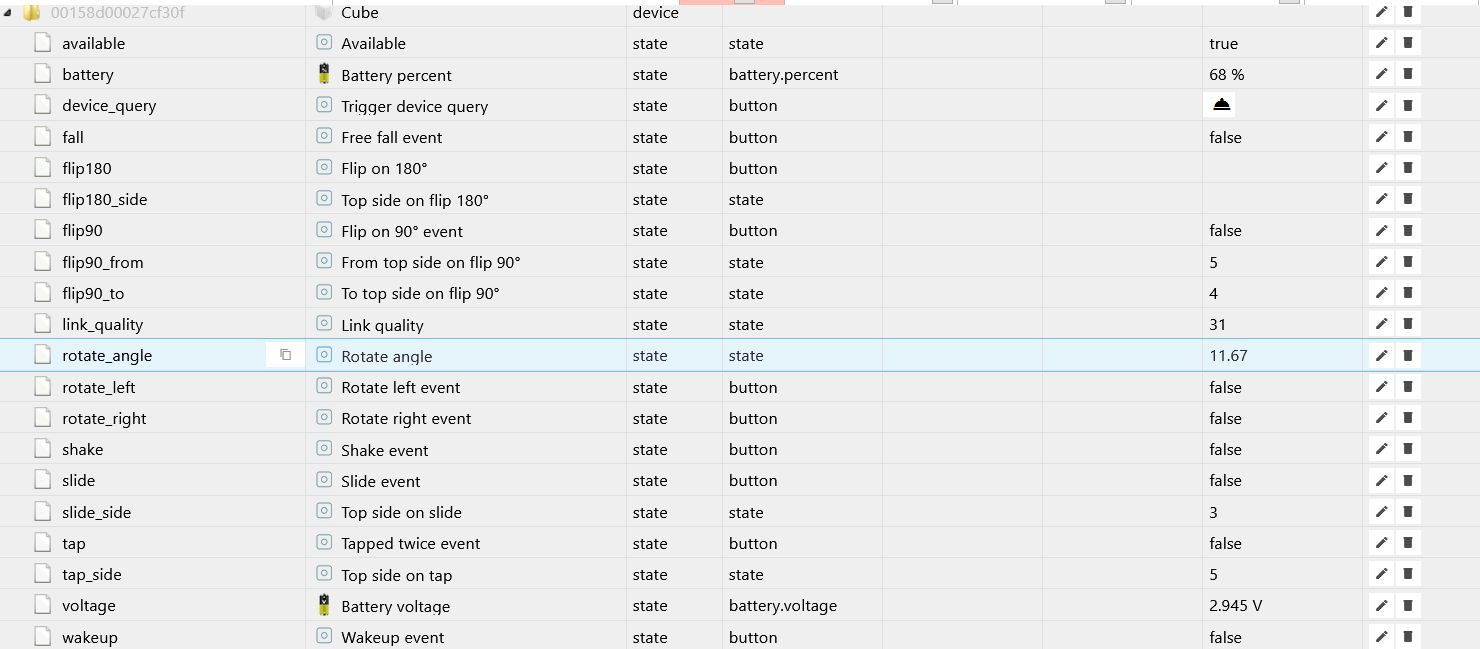
Task: Edit the battery object with pencil icon
Action: (x=1381, y=74)
